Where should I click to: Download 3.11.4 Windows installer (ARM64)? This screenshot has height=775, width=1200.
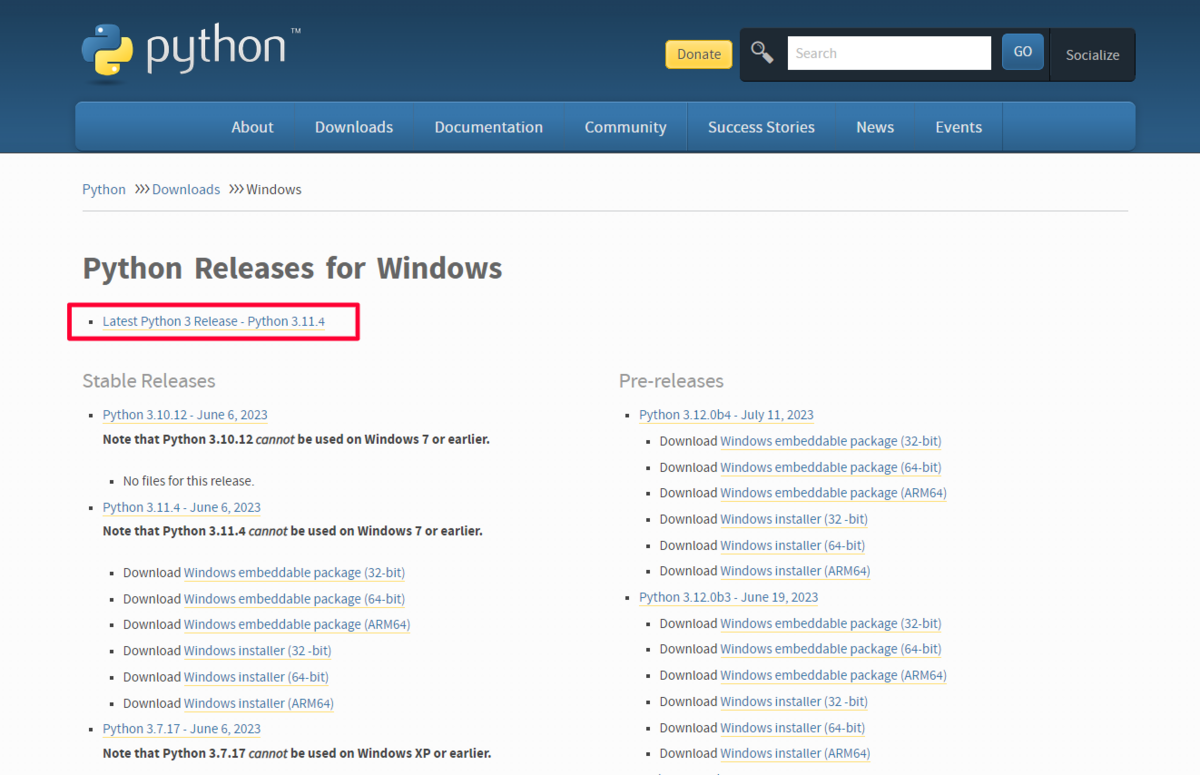coord(259,703)
